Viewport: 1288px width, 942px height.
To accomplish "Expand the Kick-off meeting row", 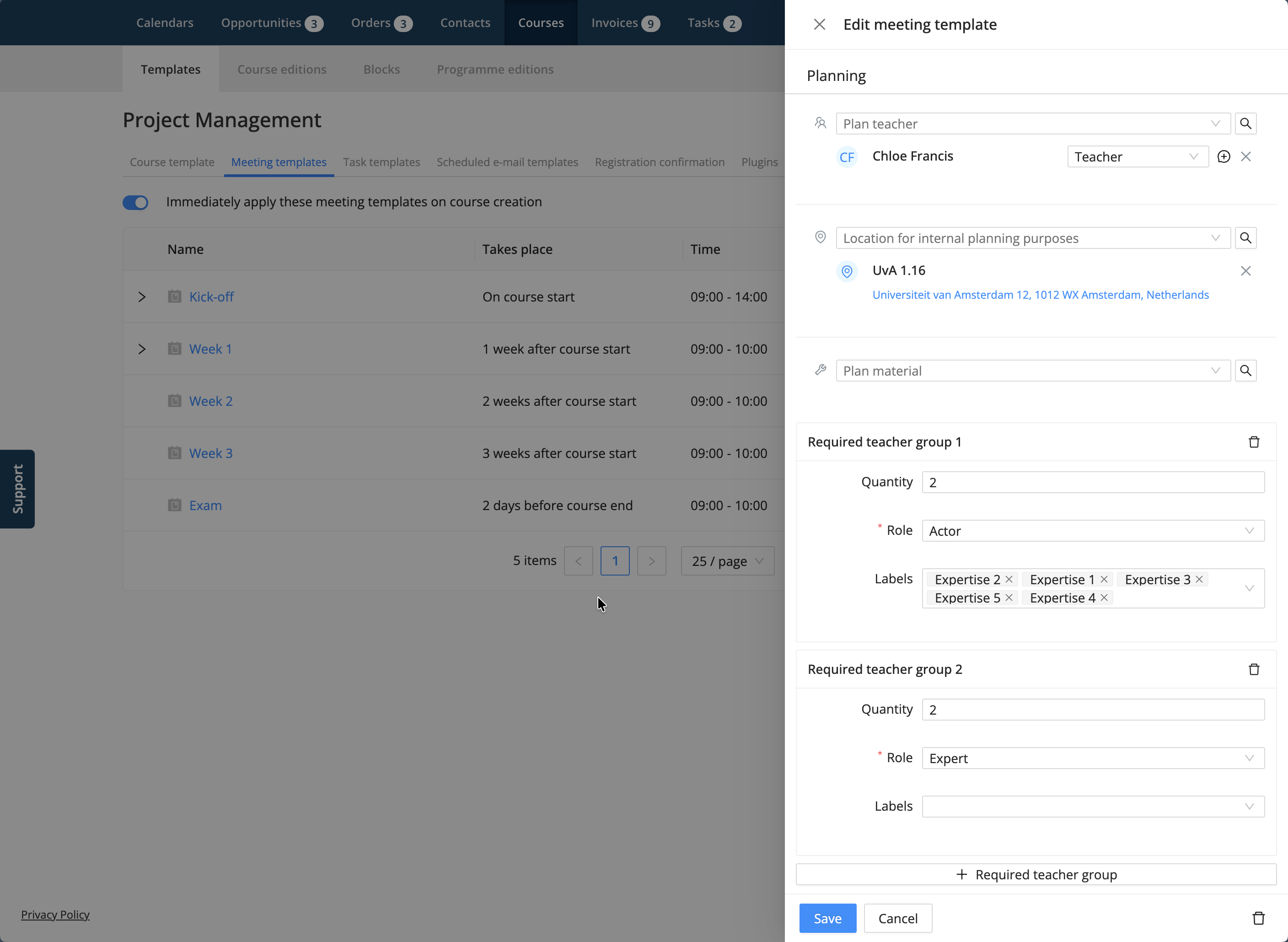I will click(x=142, y=297).
